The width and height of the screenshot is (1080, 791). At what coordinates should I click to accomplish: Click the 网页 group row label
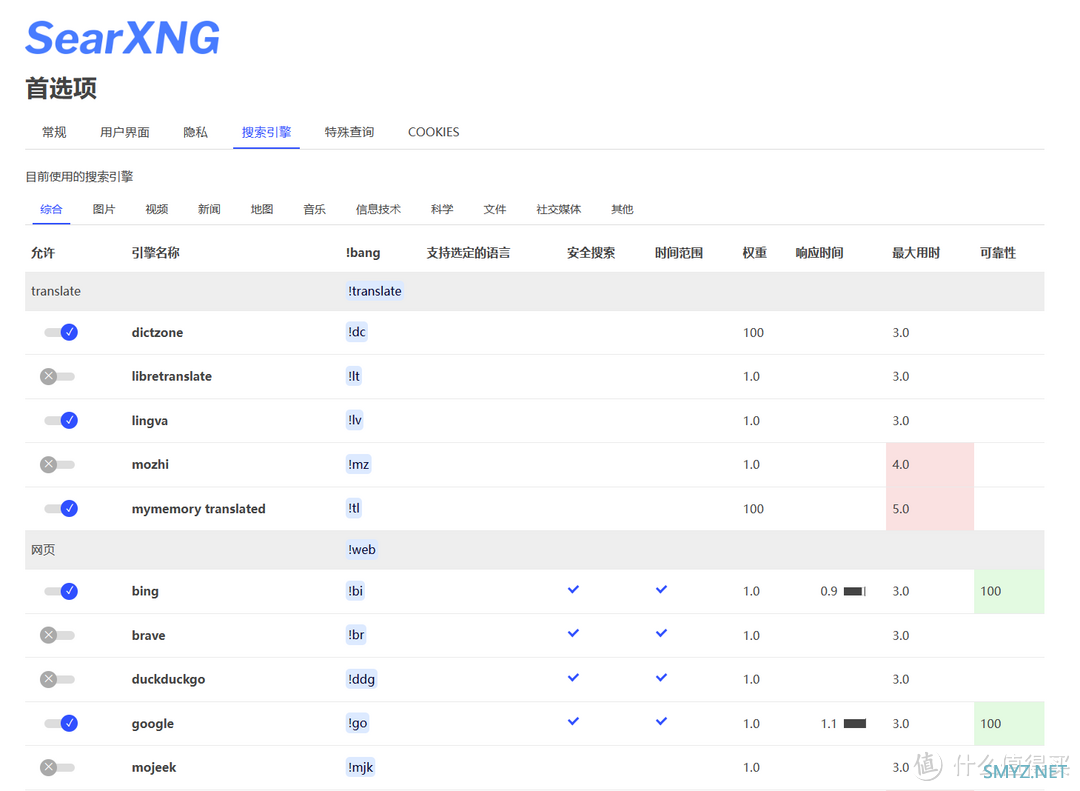[43, 550]
